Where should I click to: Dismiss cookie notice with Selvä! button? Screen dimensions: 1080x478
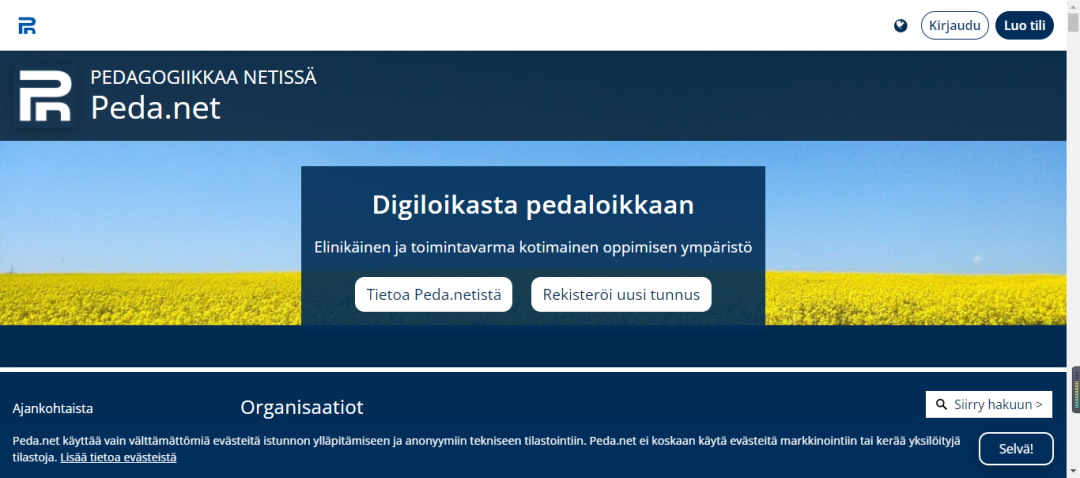click(1016, 449)
